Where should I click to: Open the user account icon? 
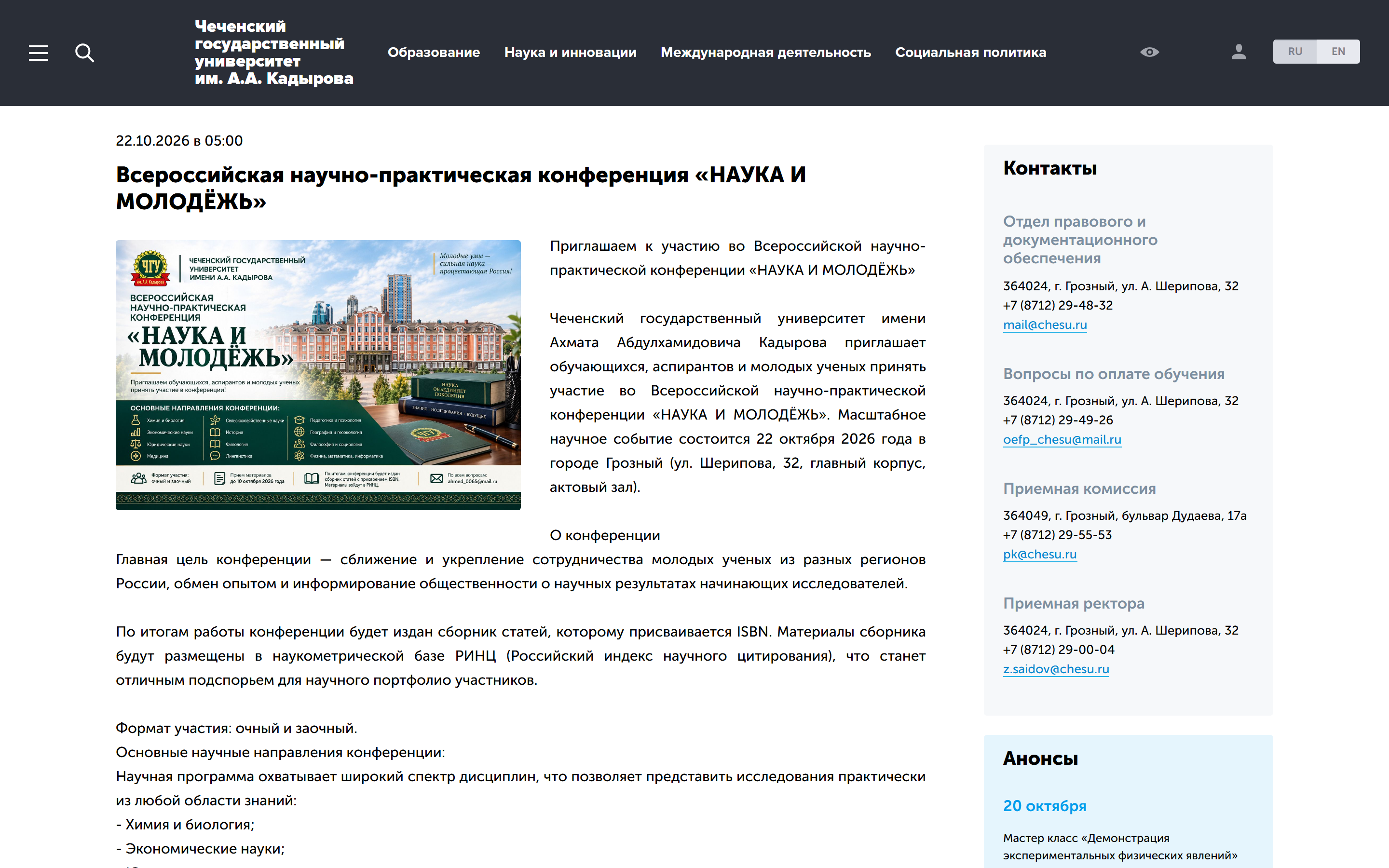click(x=1239, y=52)
